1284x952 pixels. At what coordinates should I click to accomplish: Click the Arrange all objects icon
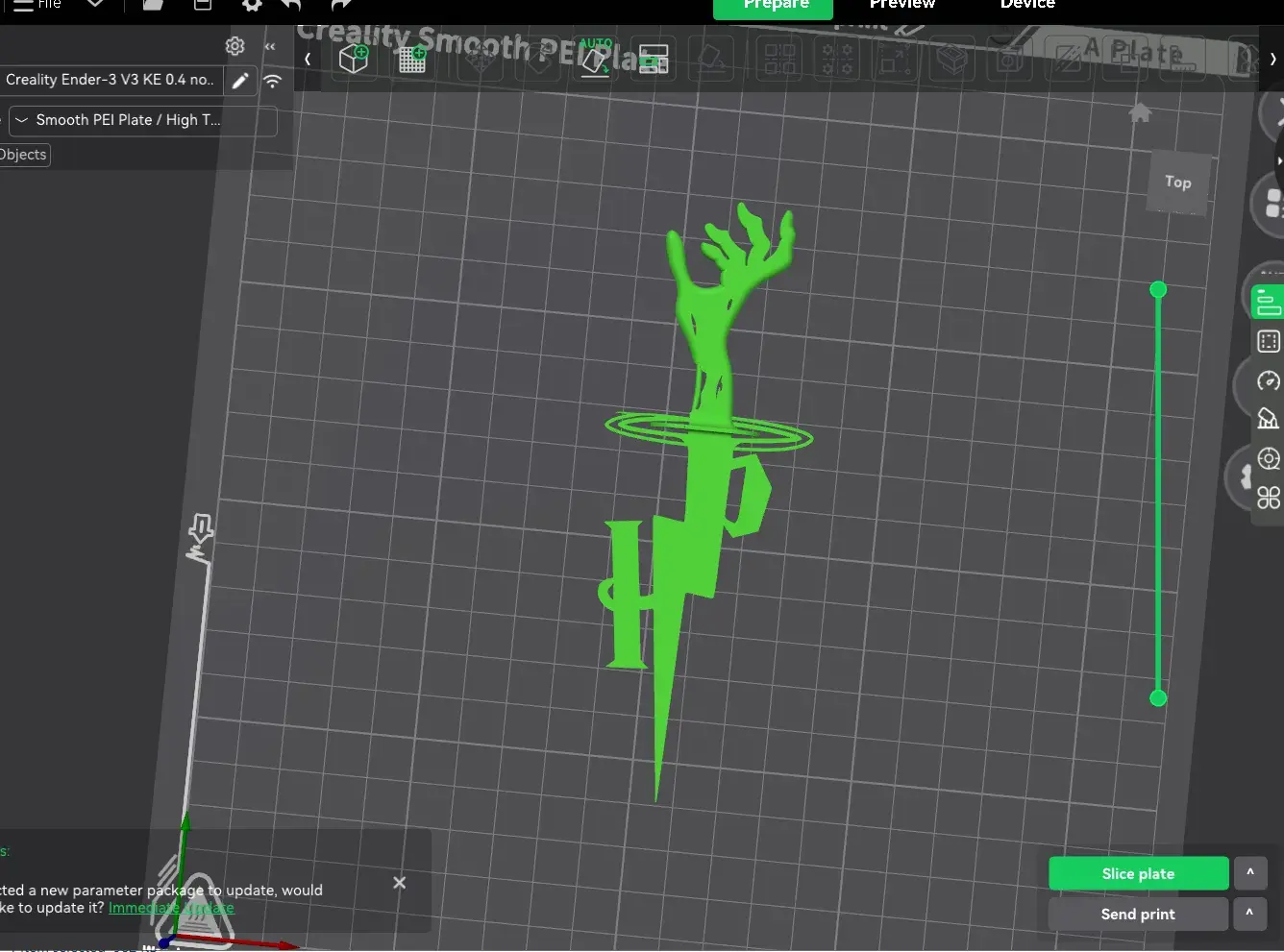coord(654,60)
